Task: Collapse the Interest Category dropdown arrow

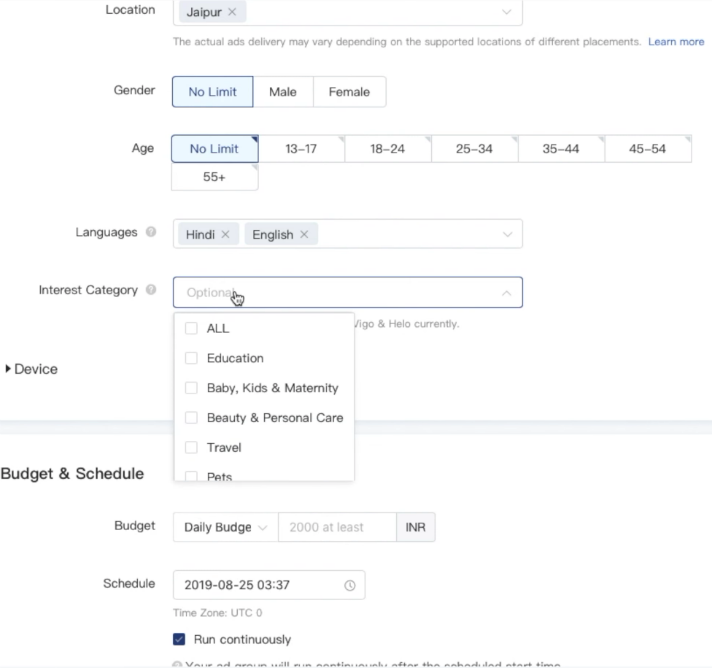Action: click(506, 292)
